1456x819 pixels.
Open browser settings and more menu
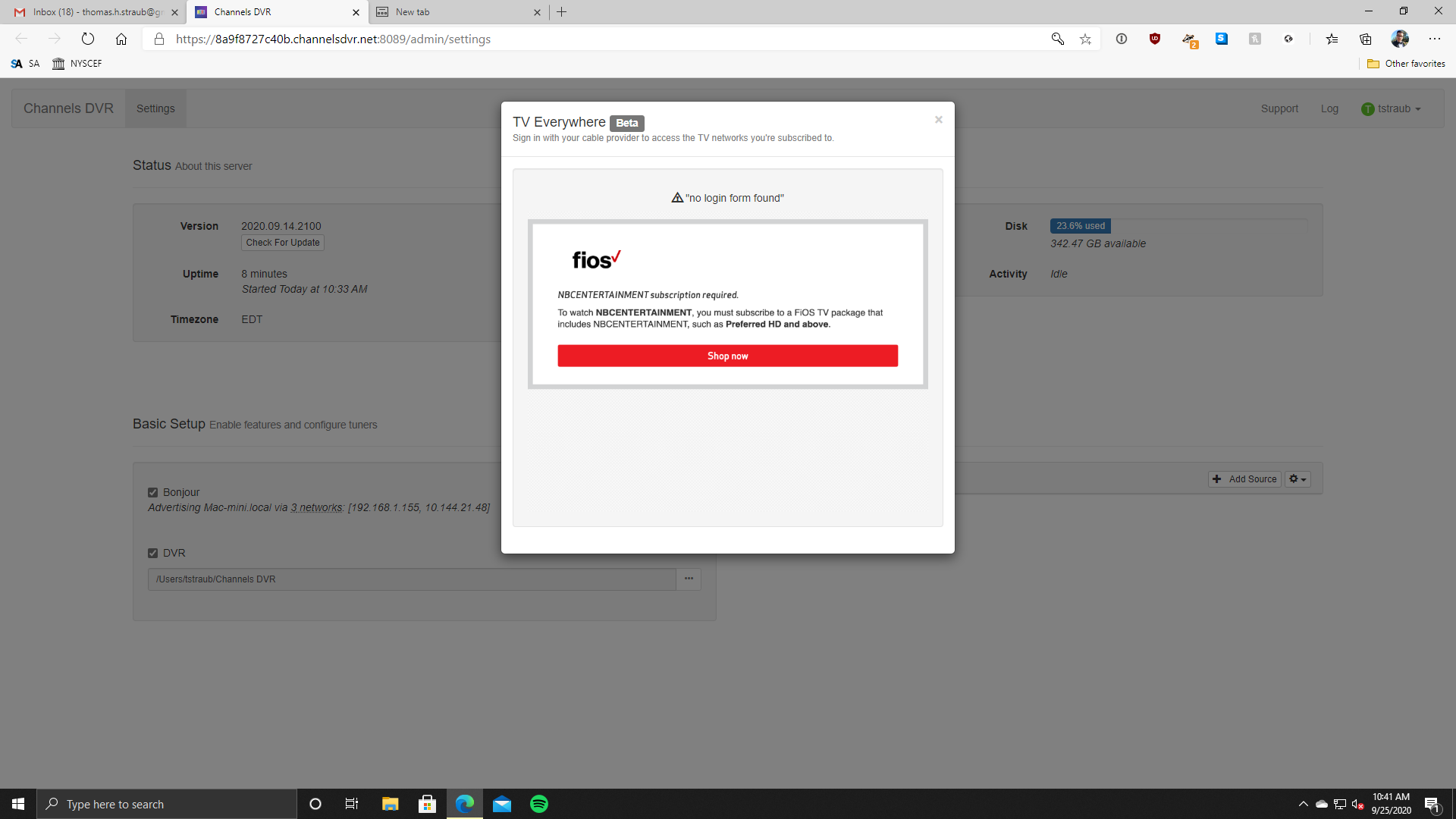click(x=1434, y=39)
